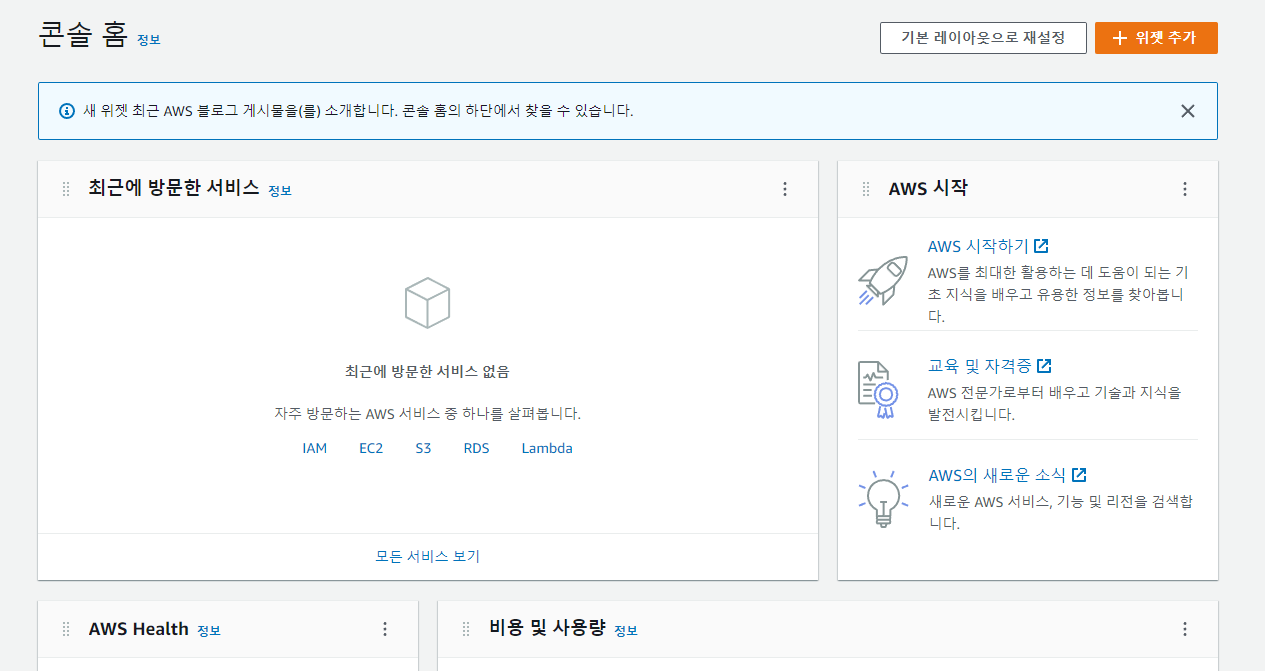Click the info icon in the banner
The width and height of the screenshot is (1265, 671).
click(x=67, y=111)
